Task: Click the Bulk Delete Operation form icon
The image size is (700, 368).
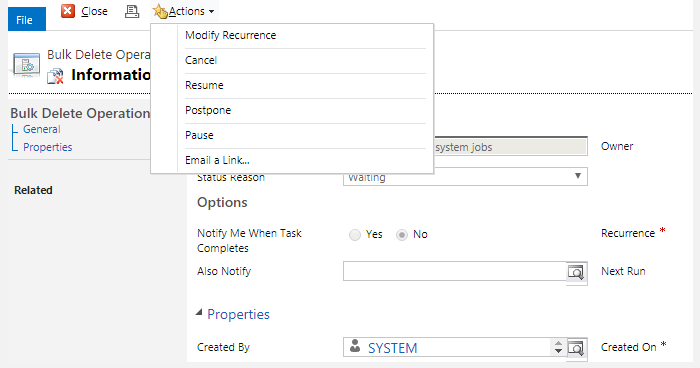Action: [x=27, y=65]
